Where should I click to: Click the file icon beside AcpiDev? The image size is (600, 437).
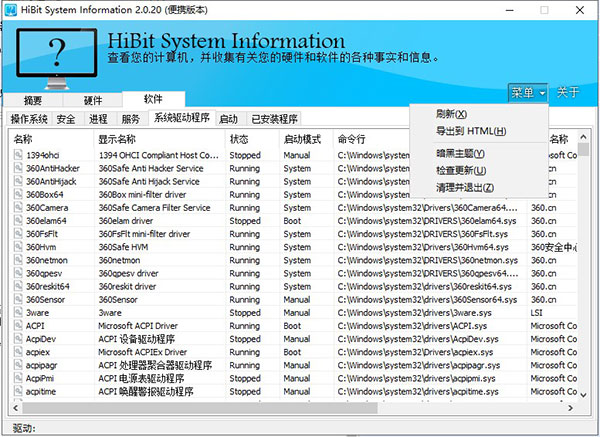point(18,339)
